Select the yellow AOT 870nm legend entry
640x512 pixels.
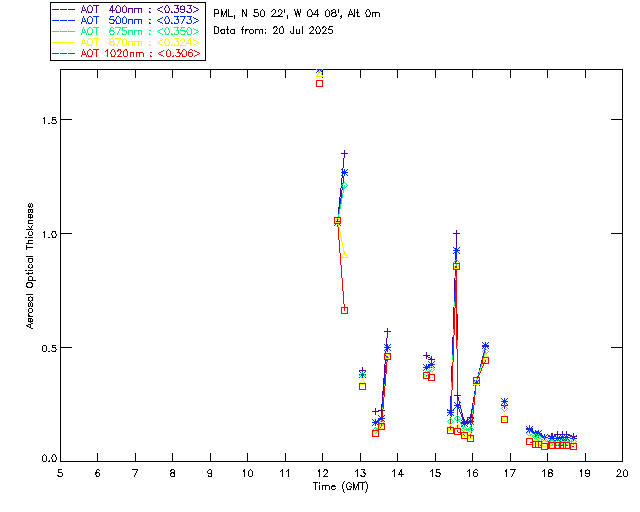pyautogui.click(x=126, y=42)
